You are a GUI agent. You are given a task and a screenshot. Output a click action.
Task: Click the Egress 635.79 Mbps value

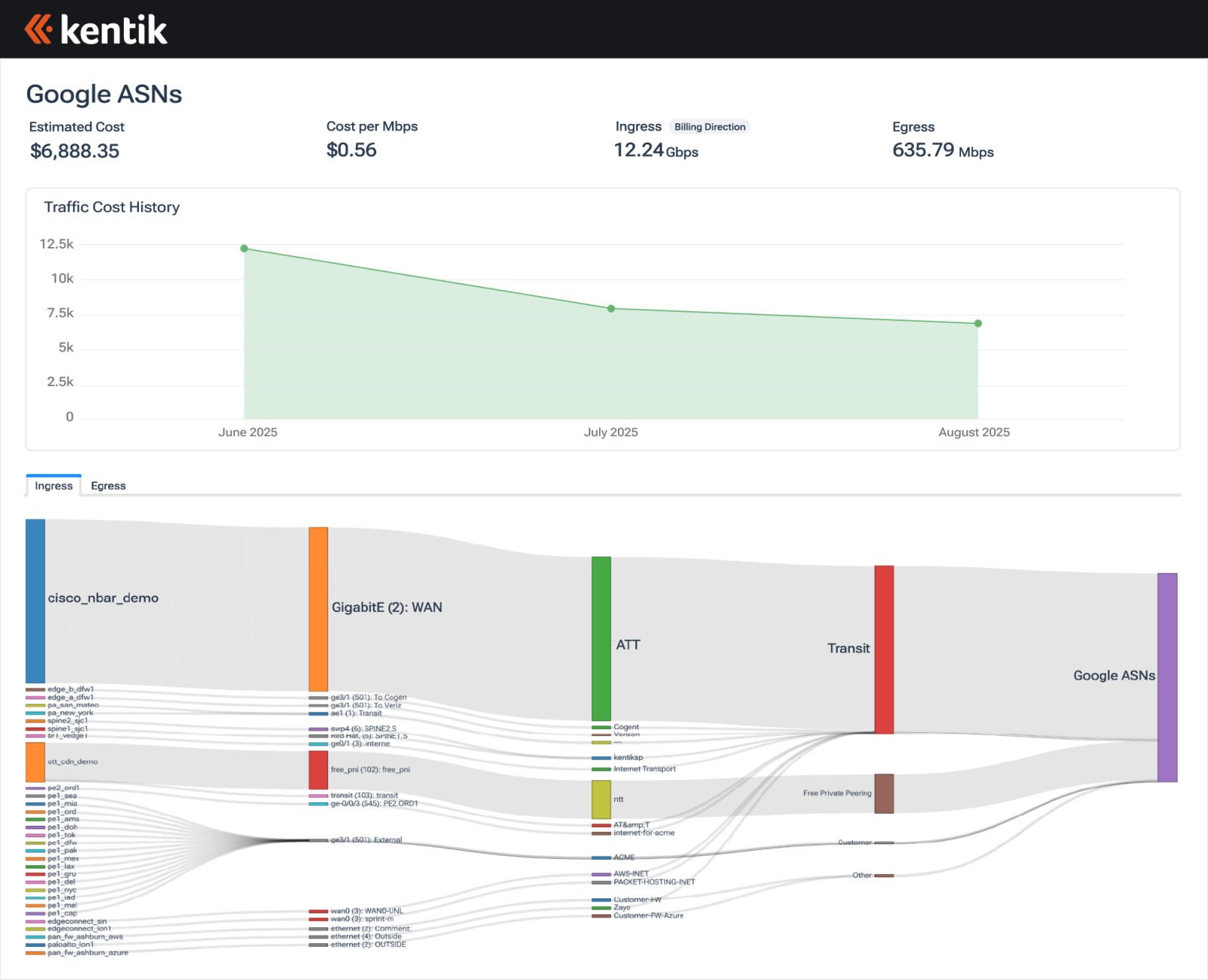pyautogui.click(x=943, y=150)
